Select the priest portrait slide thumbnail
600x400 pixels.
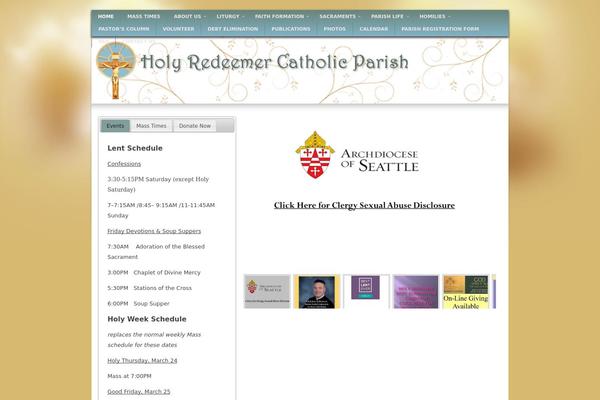pos(316,291)
